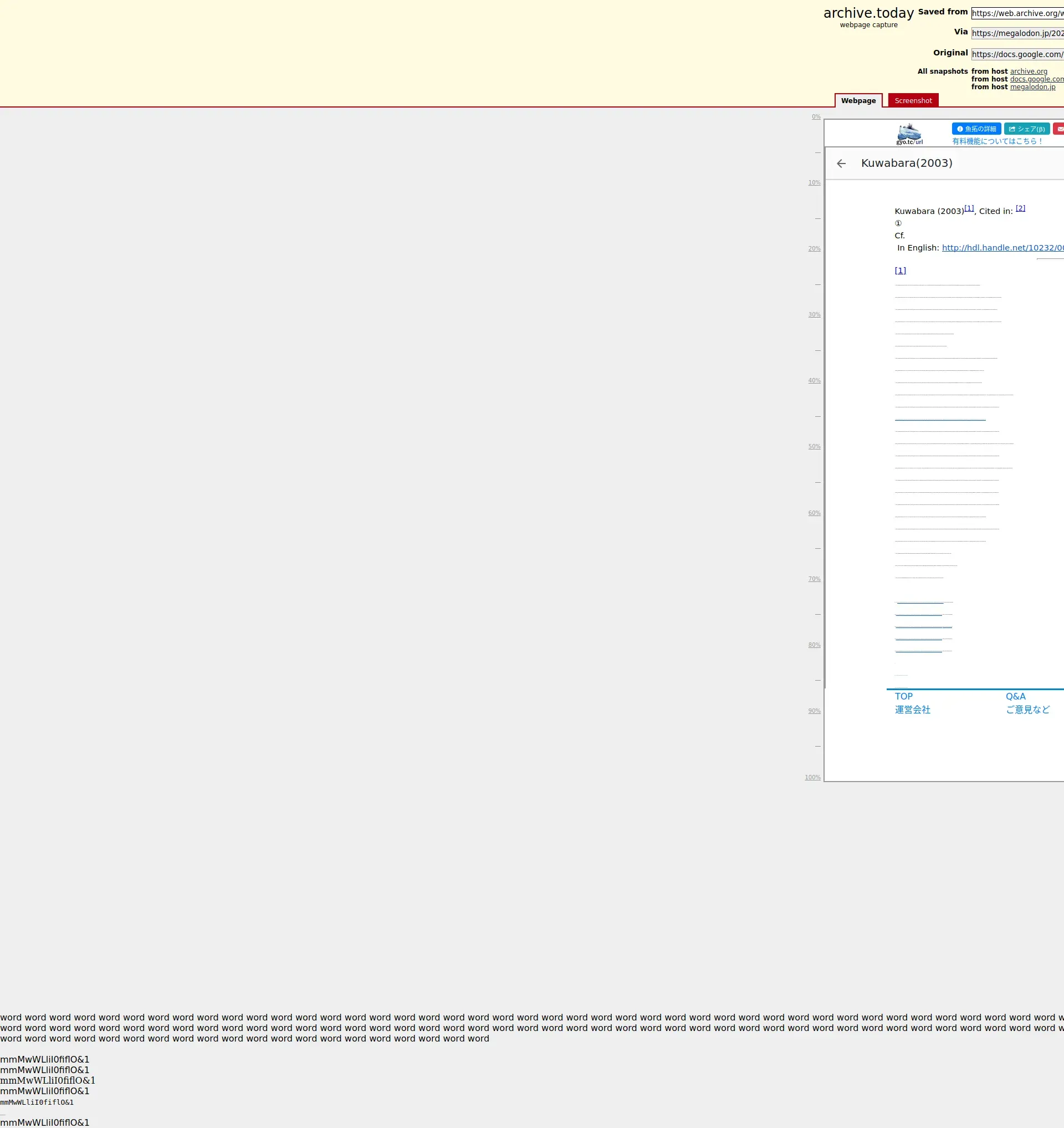The height and width of the screenshot is (1128, 1064).
Task: Click the Original docs.google.com URL field
Action: pos(1017,54)
